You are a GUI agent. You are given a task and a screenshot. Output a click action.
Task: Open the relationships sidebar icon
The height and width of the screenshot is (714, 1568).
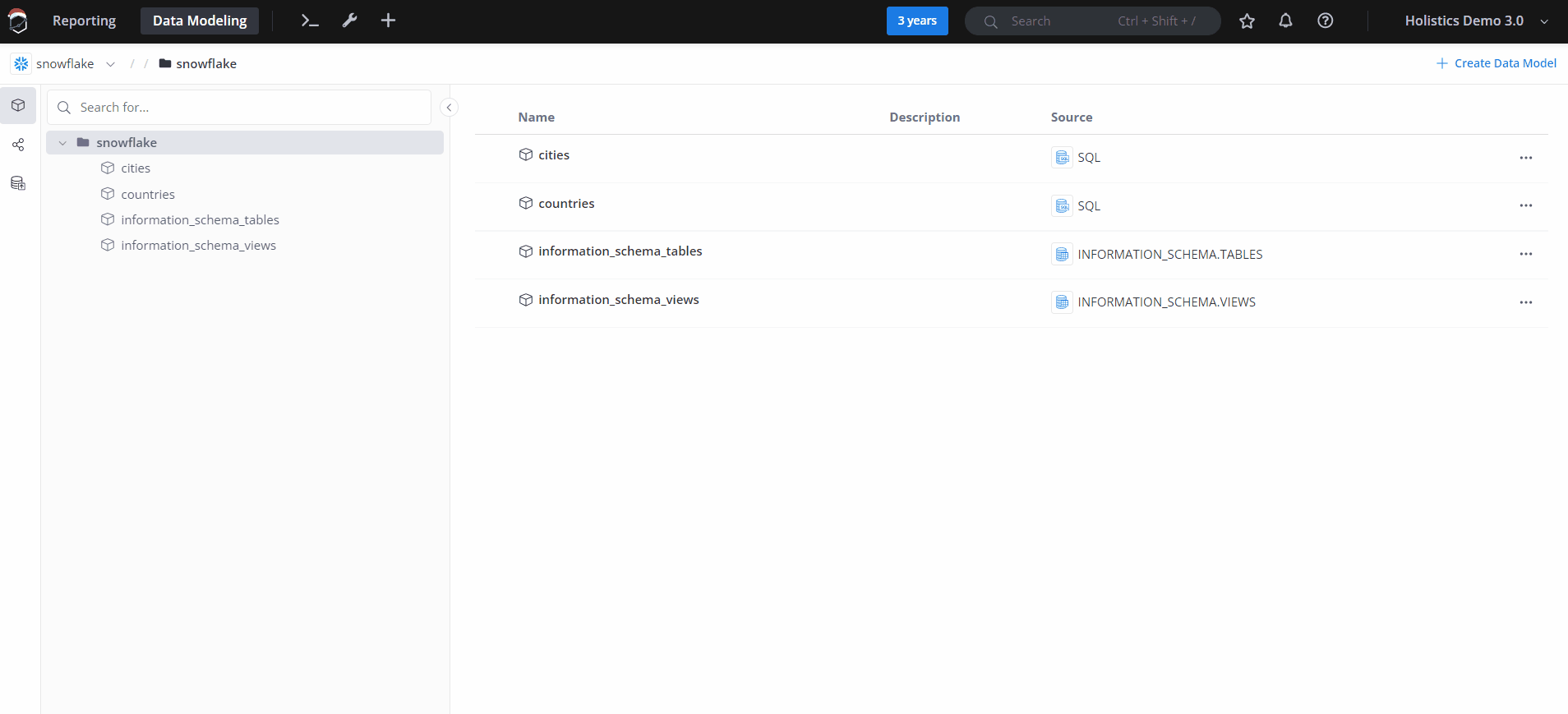(x=18, y=145)
